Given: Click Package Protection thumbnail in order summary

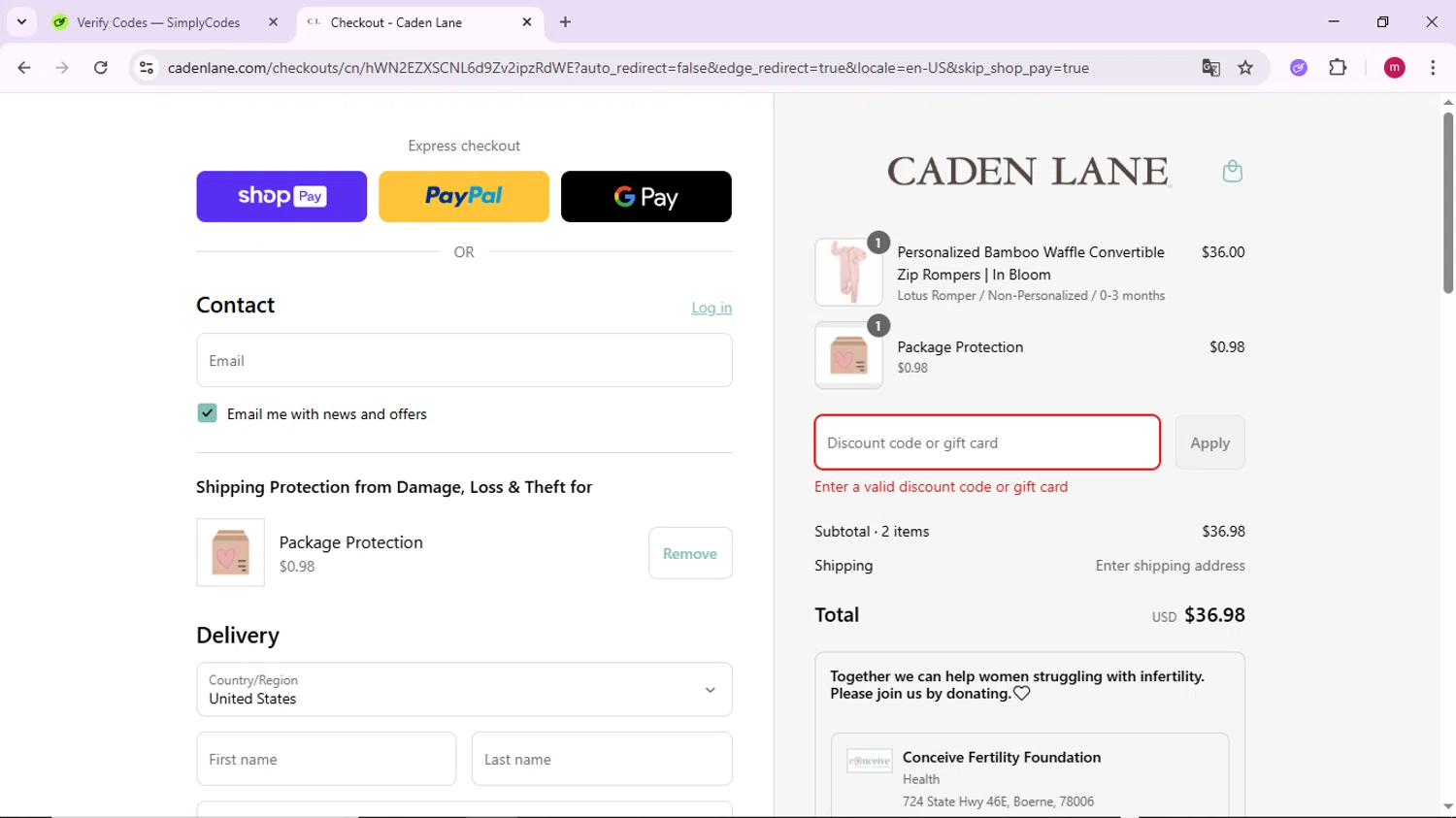Looking at the screenshot, I should tap(848, 356).
